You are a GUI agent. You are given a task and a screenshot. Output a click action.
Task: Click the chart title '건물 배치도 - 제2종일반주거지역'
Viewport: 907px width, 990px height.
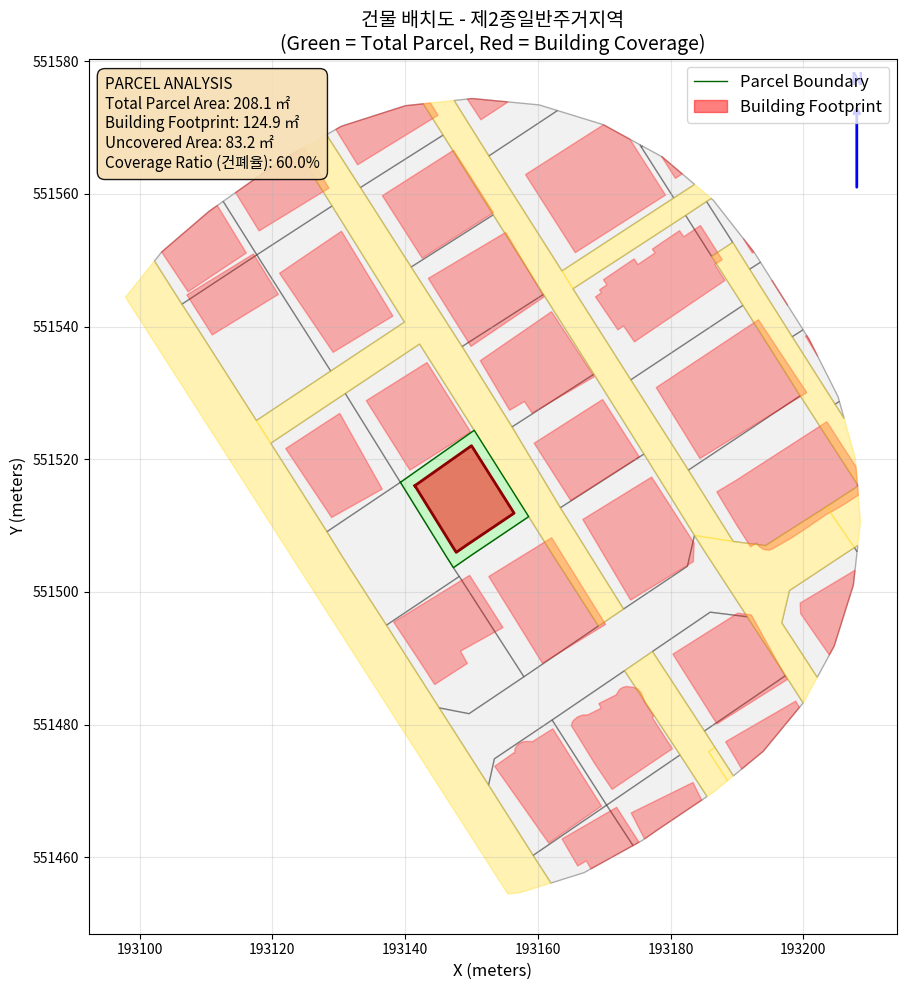(491, 19)
